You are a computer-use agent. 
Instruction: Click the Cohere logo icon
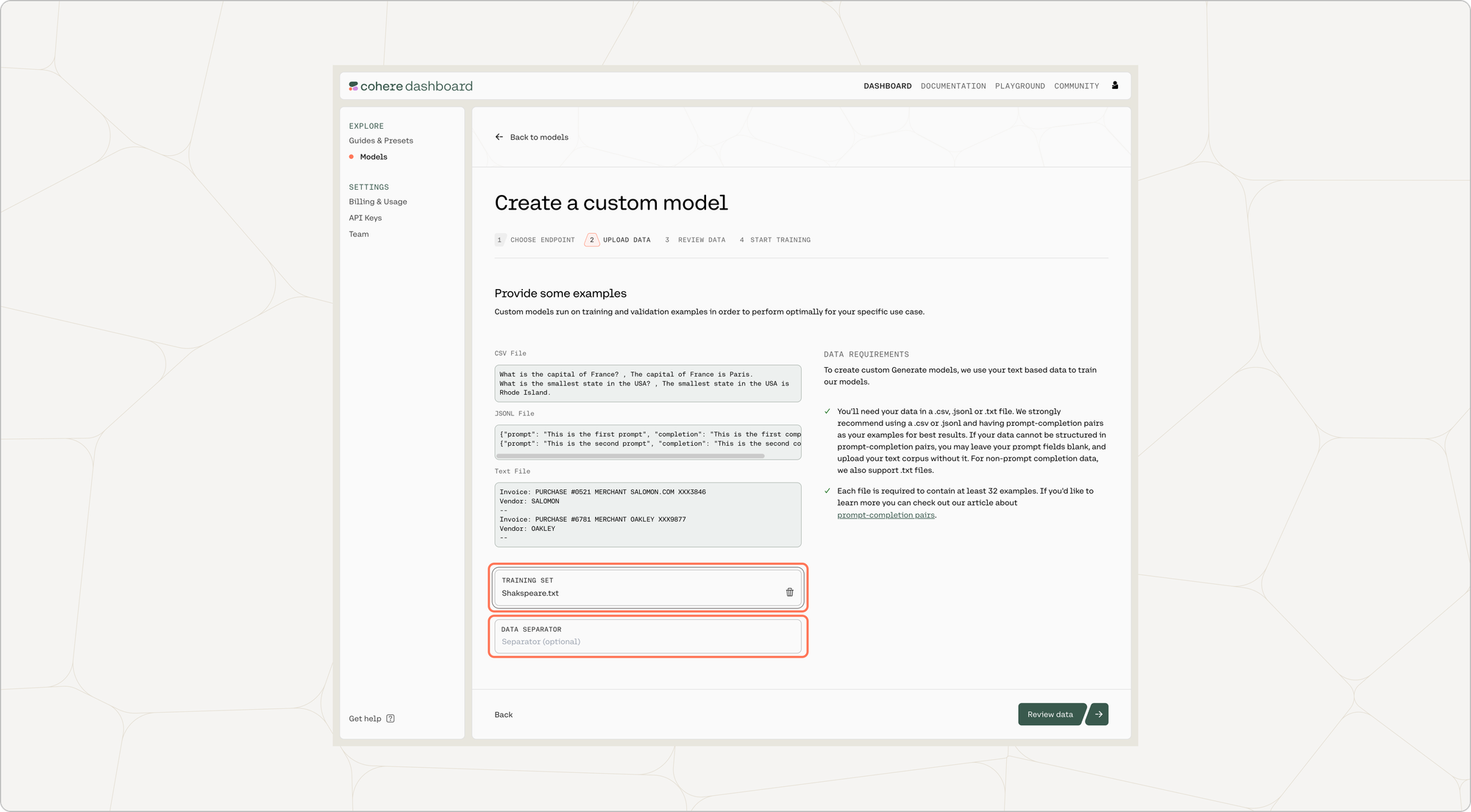pyautogui.click(x=354, y=86)
